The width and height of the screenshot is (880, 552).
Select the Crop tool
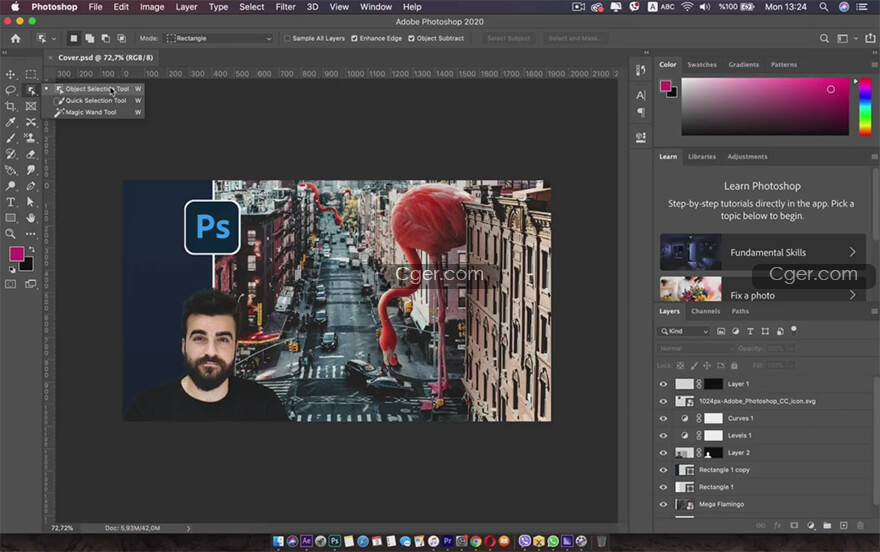tap(11, 106)
